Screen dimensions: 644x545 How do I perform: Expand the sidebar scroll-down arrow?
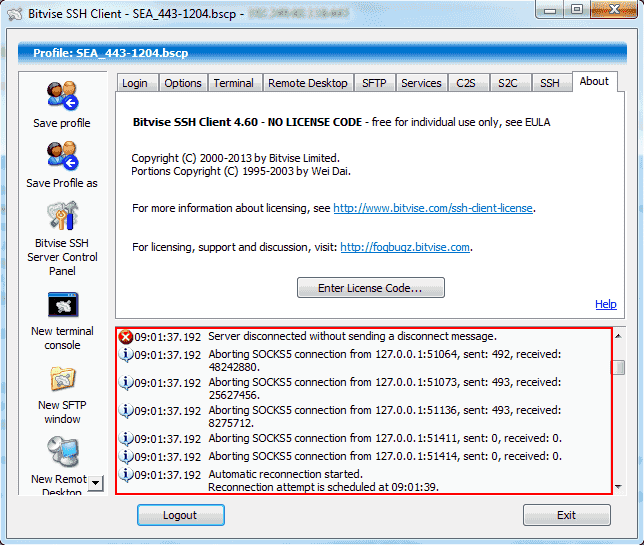point(96,483)
